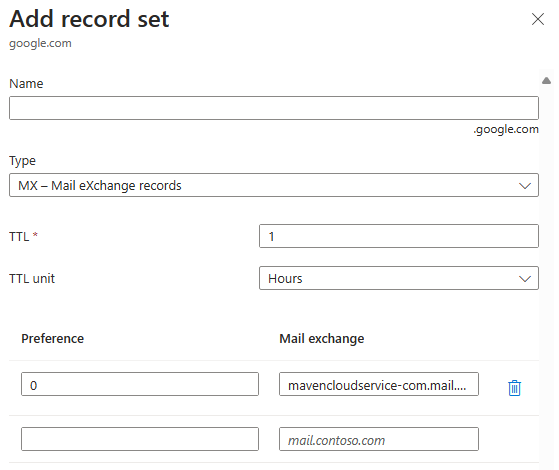Screen dimensions: 559x470
Task: Open the TTL unit Hours dropdown
Action: (399, 278)
